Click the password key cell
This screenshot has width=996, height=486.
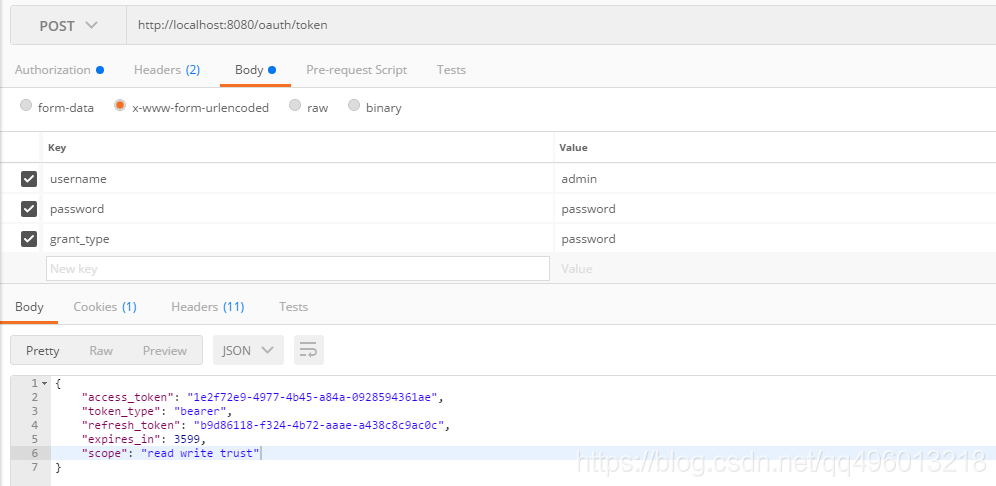pos(298,208)
